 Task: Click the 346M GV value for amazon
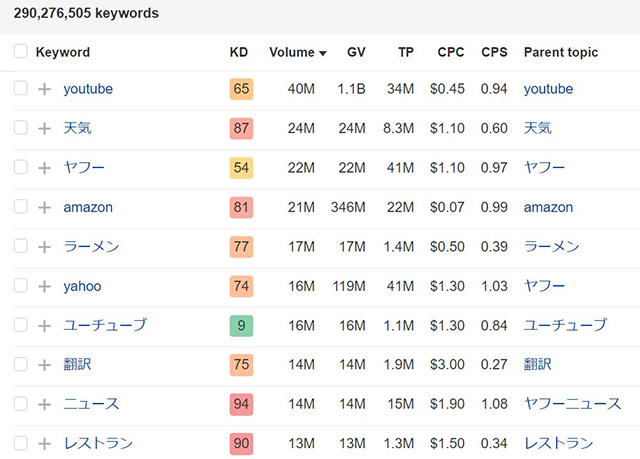pos(348,207)
